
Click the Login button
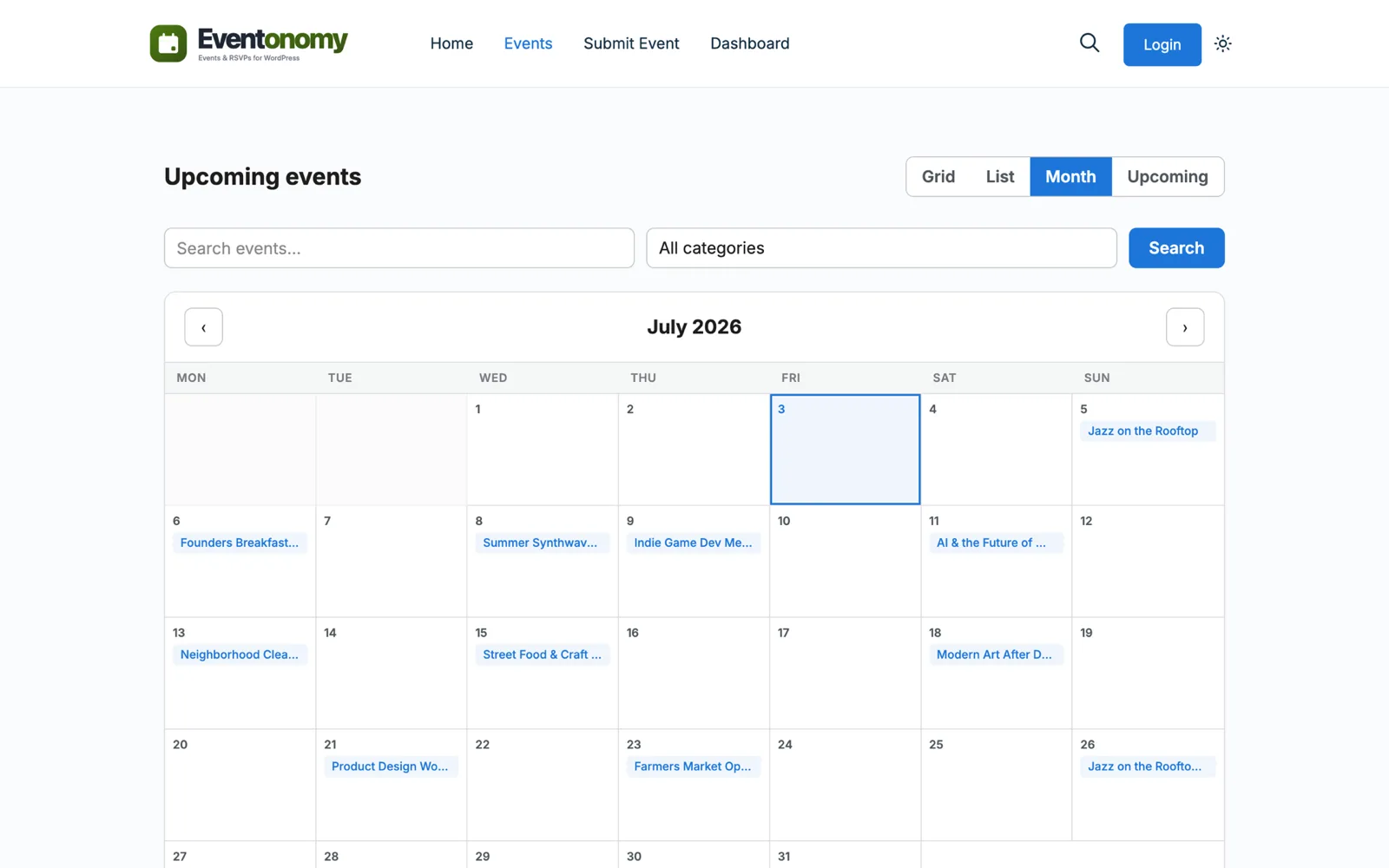pyautogui.click(x=1162, y=44)
